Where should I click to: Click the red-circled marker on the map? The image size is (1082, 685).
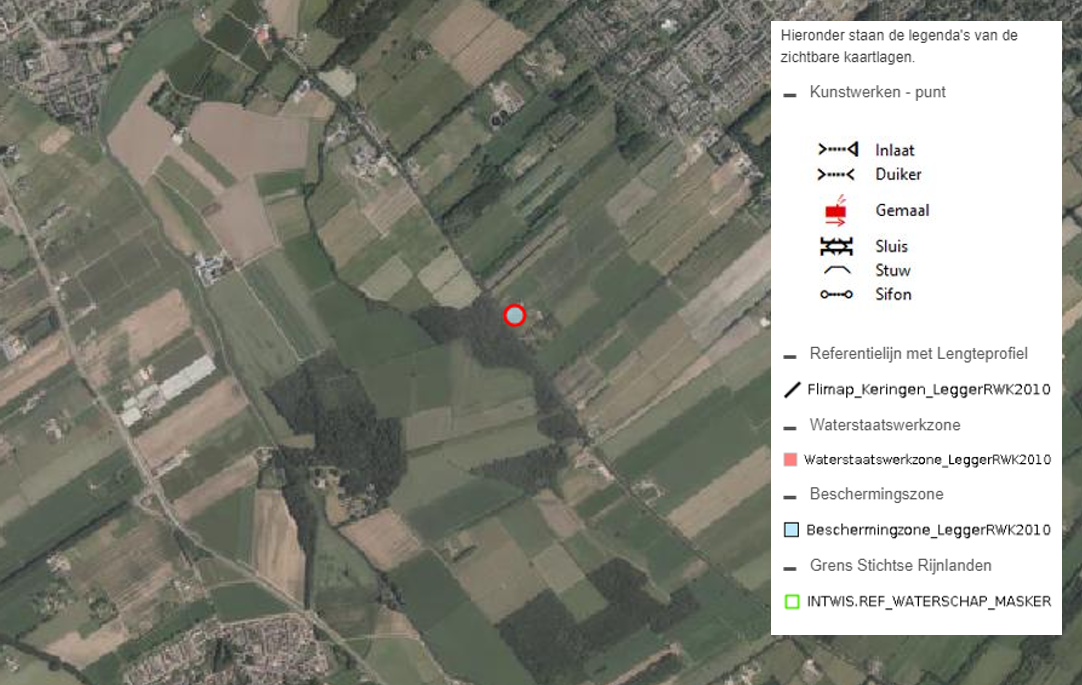point(514,315)
